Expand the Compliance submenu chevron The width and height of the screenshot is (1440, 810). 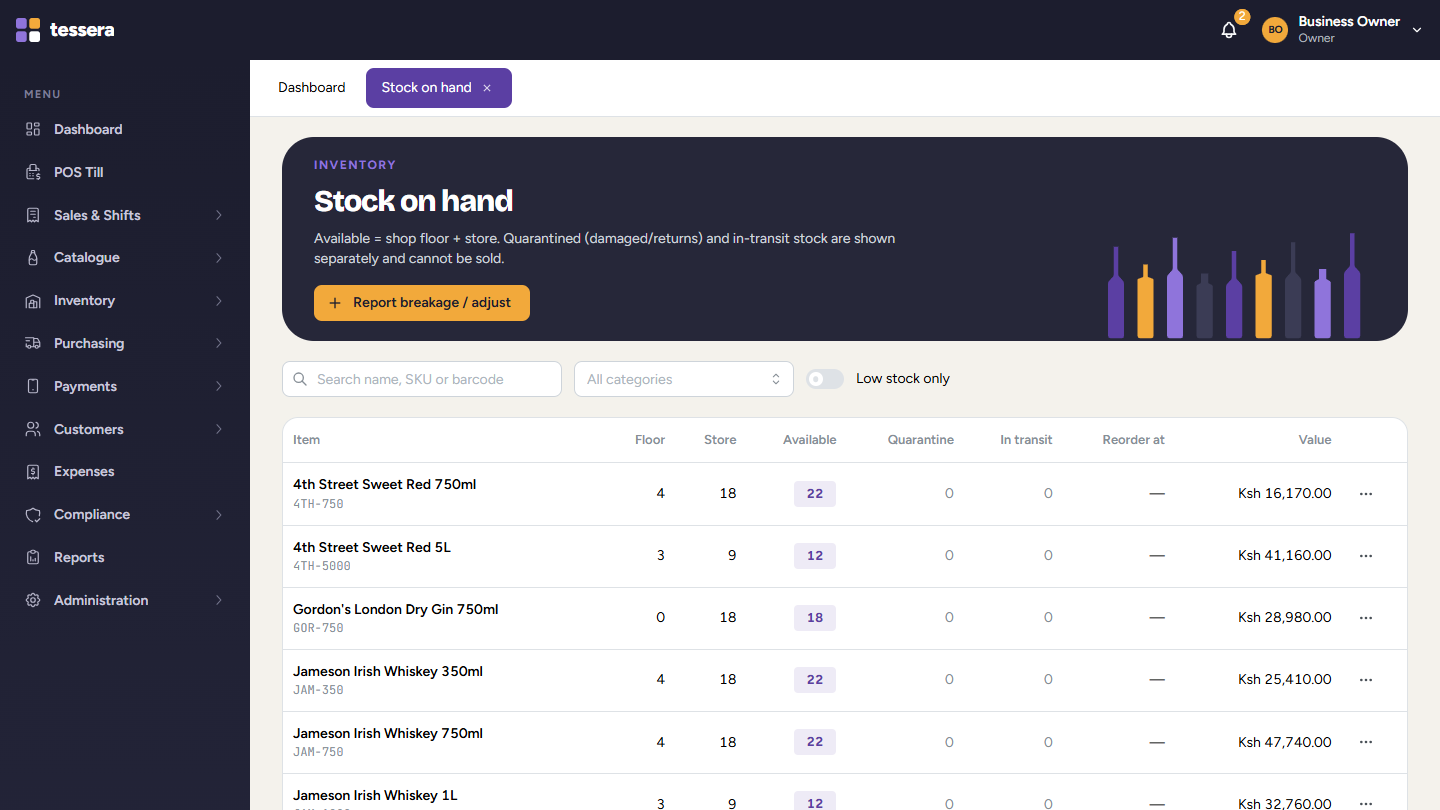tap(218, 515)
